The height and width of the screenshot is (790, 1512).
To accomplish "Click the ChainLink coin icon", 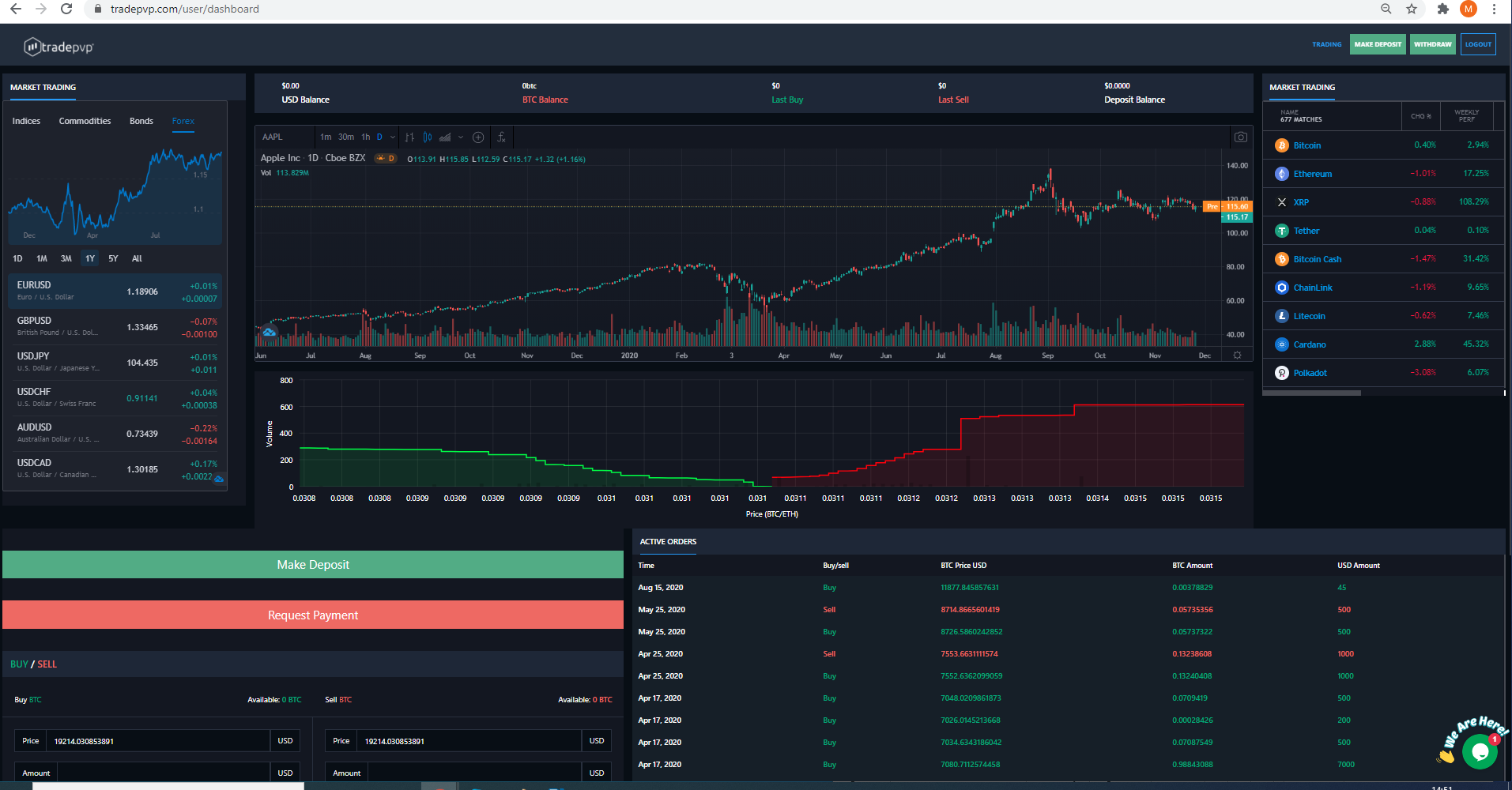I will pos(1282,288).
